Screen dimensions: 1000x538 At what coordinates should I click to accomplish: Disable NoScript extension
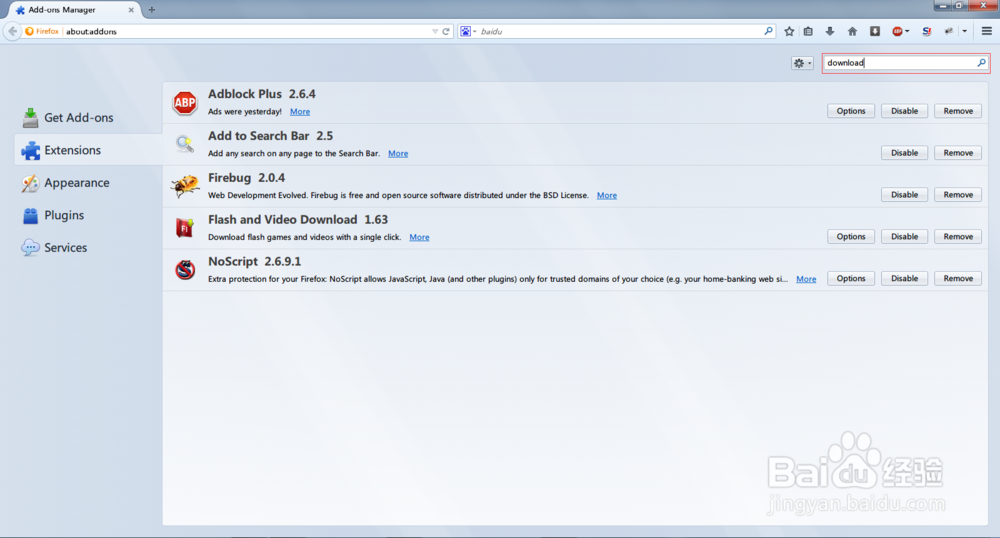[x=904, y=279]
